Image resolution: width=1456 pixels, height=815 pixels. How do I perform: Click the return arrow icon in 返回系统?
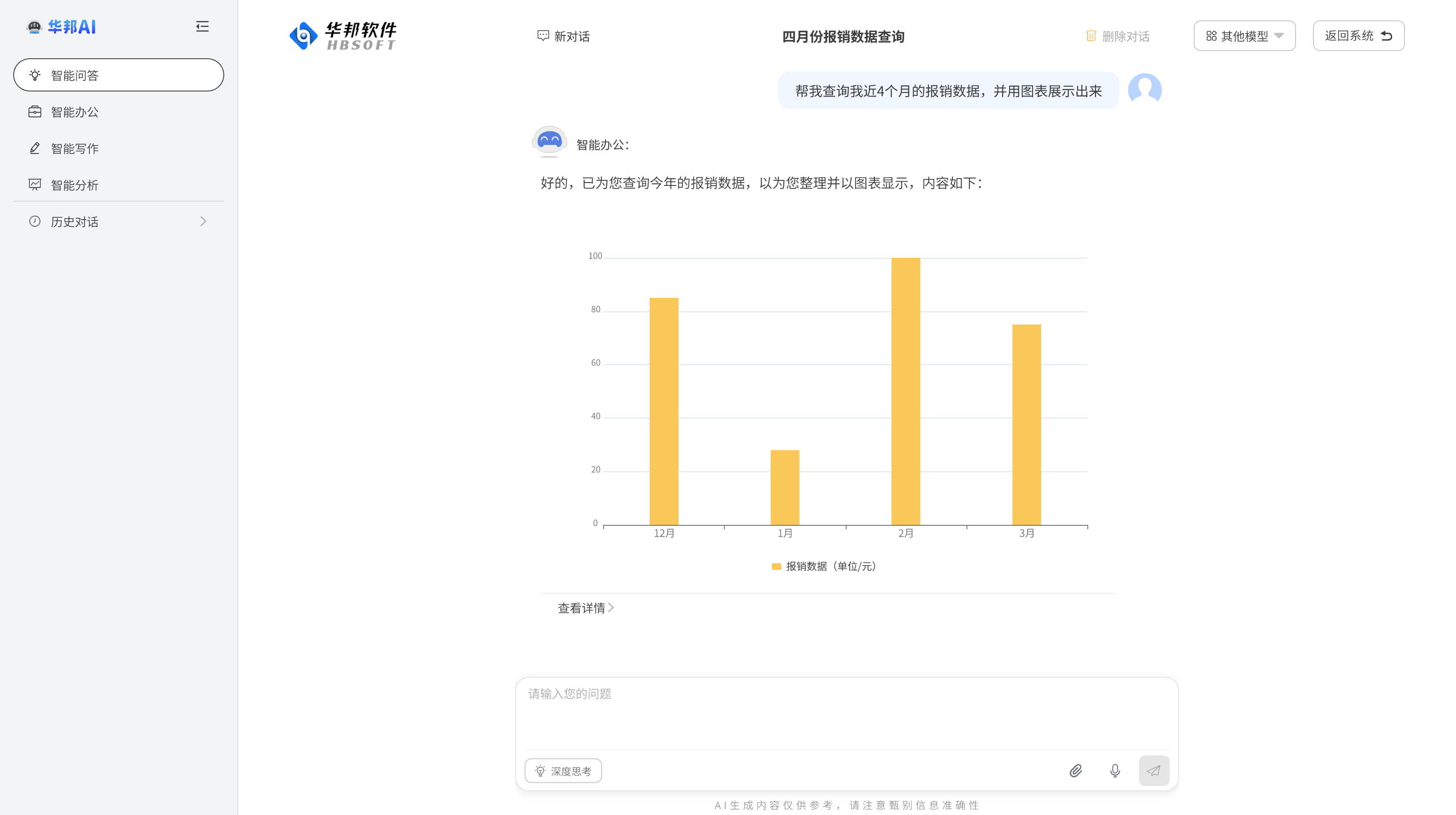tap(1387, 36)
